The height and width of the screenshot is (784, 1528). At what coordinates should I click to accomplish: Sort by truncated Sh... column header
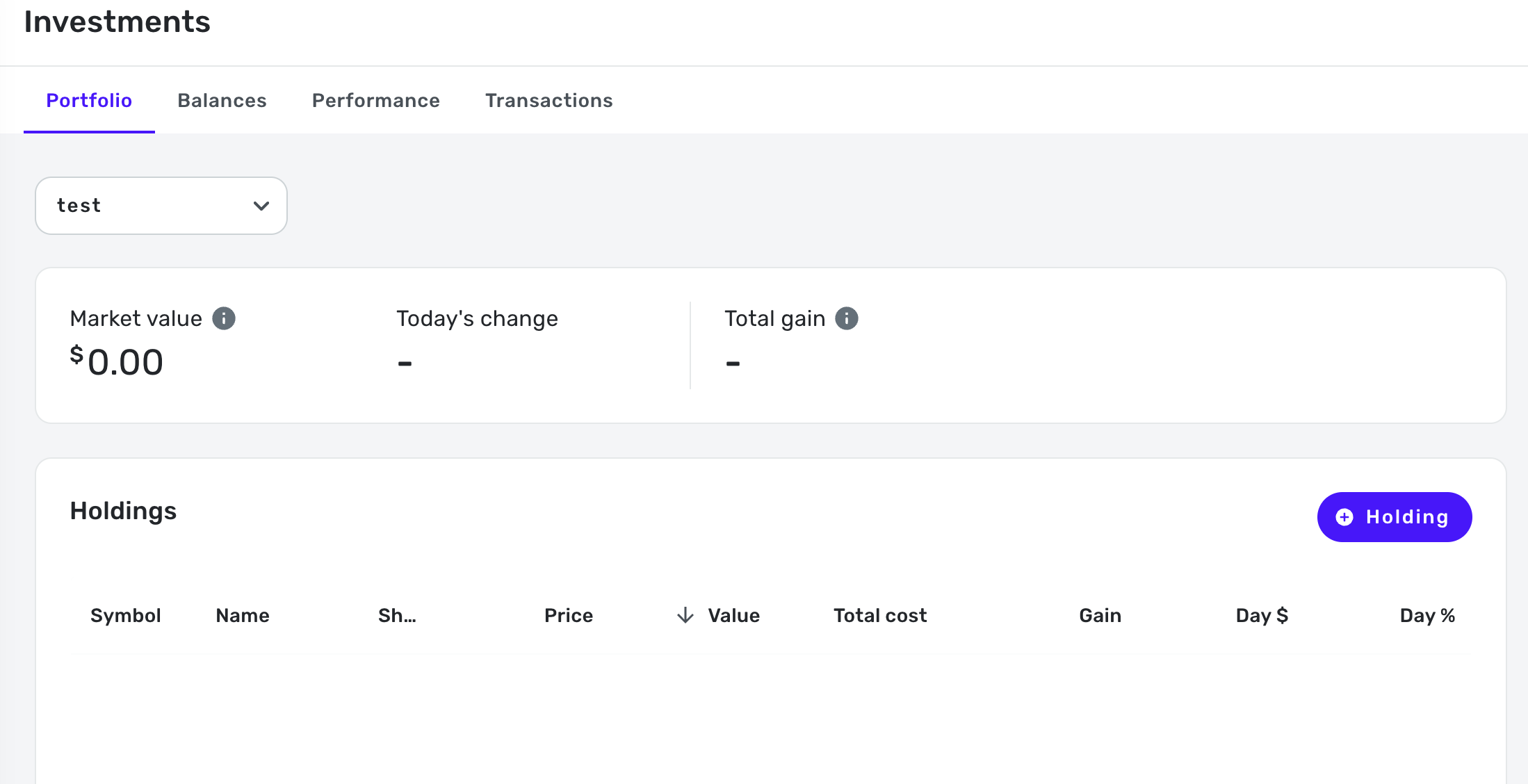[x=397, y=615]
